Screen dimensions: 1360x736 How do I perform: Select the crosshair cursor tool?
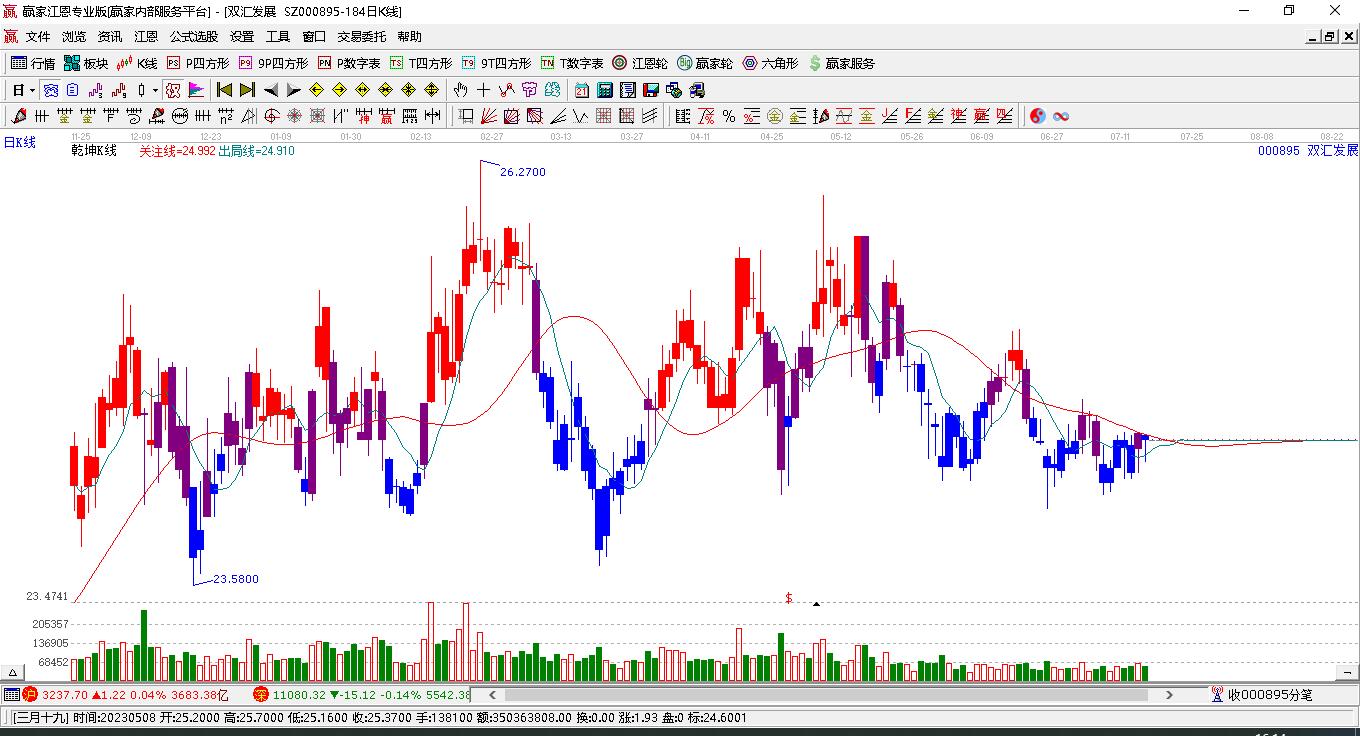point(483,90)
